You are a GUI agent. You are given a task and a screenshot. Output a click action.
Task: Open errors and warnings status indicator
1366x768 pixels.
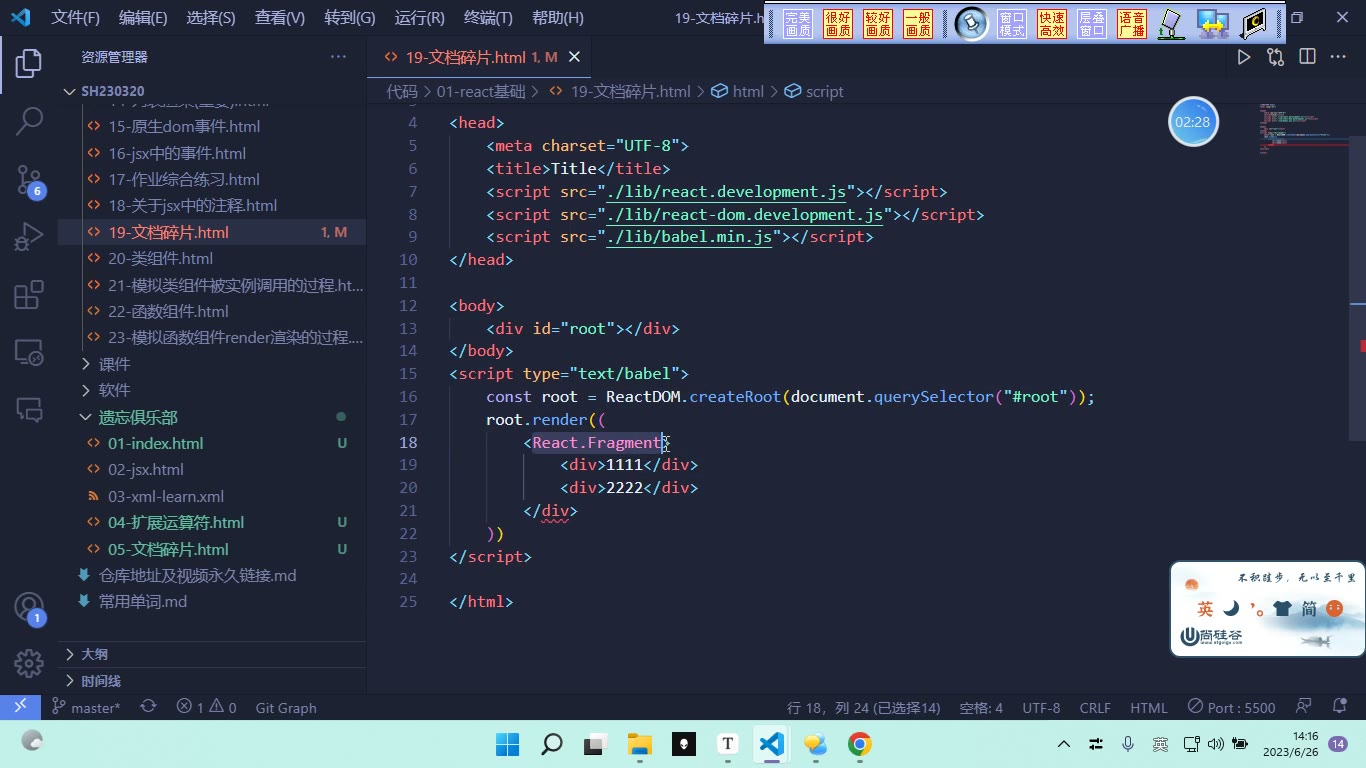click(207, 707)
